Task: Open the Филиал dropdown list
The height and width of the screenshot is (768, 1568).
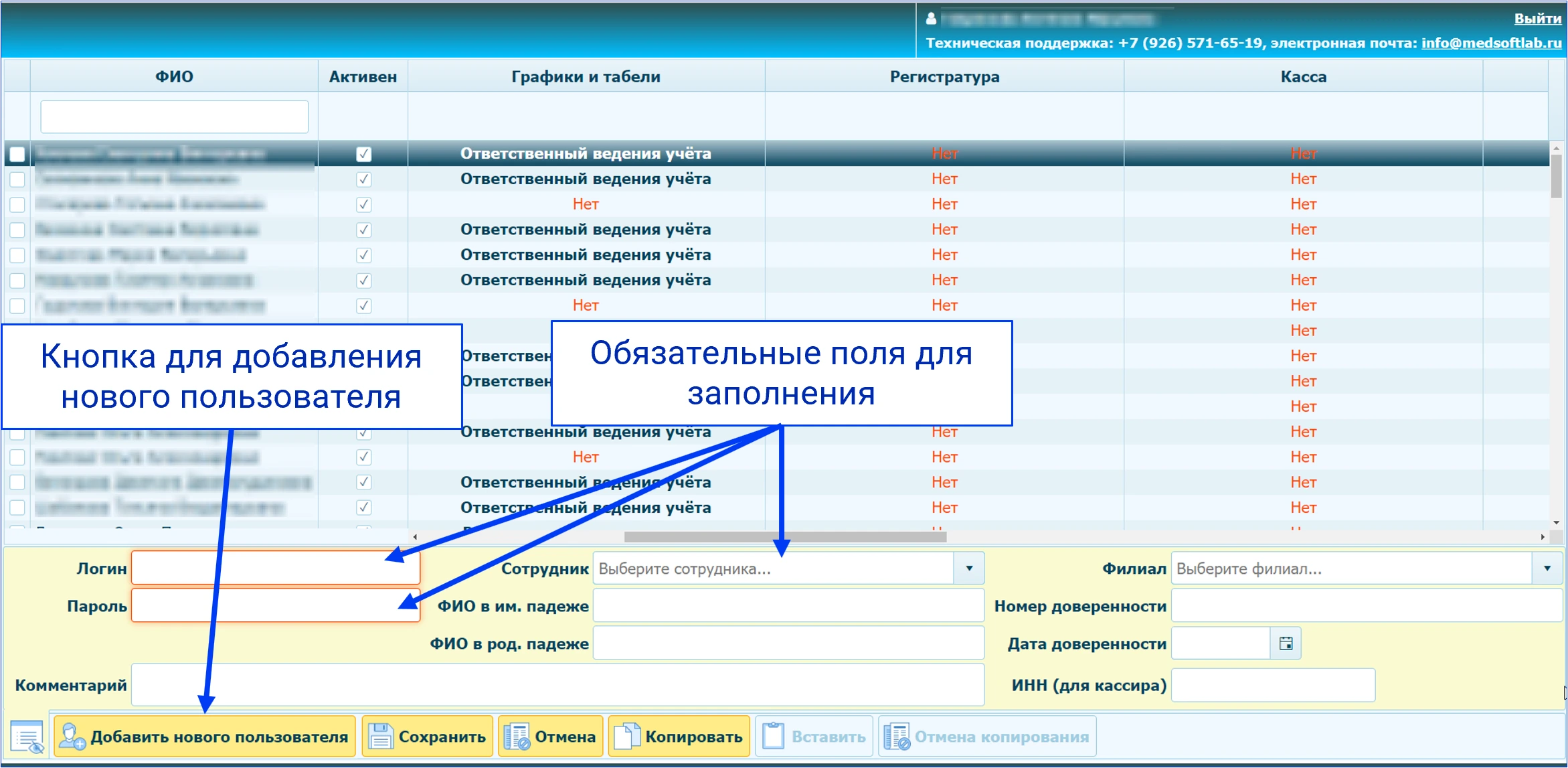Action: [1547, 568]
